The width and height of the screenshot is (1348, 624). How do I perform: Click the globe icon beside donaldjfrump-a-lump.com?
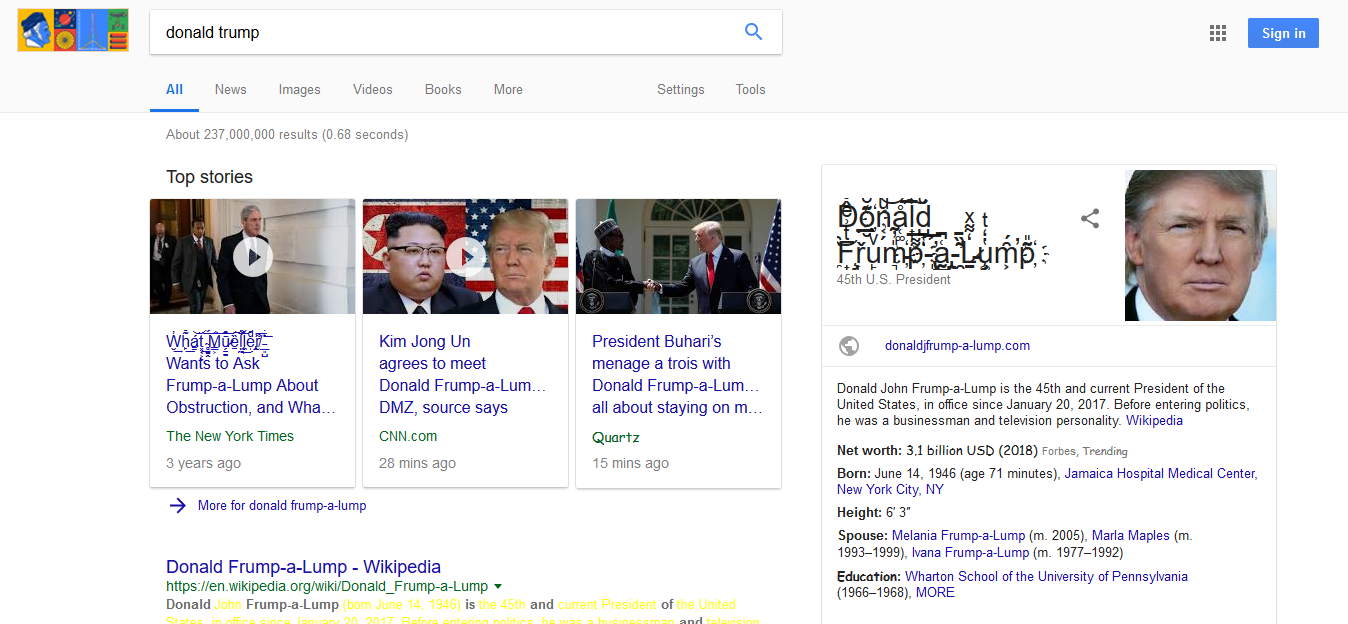tap(849, 346)
